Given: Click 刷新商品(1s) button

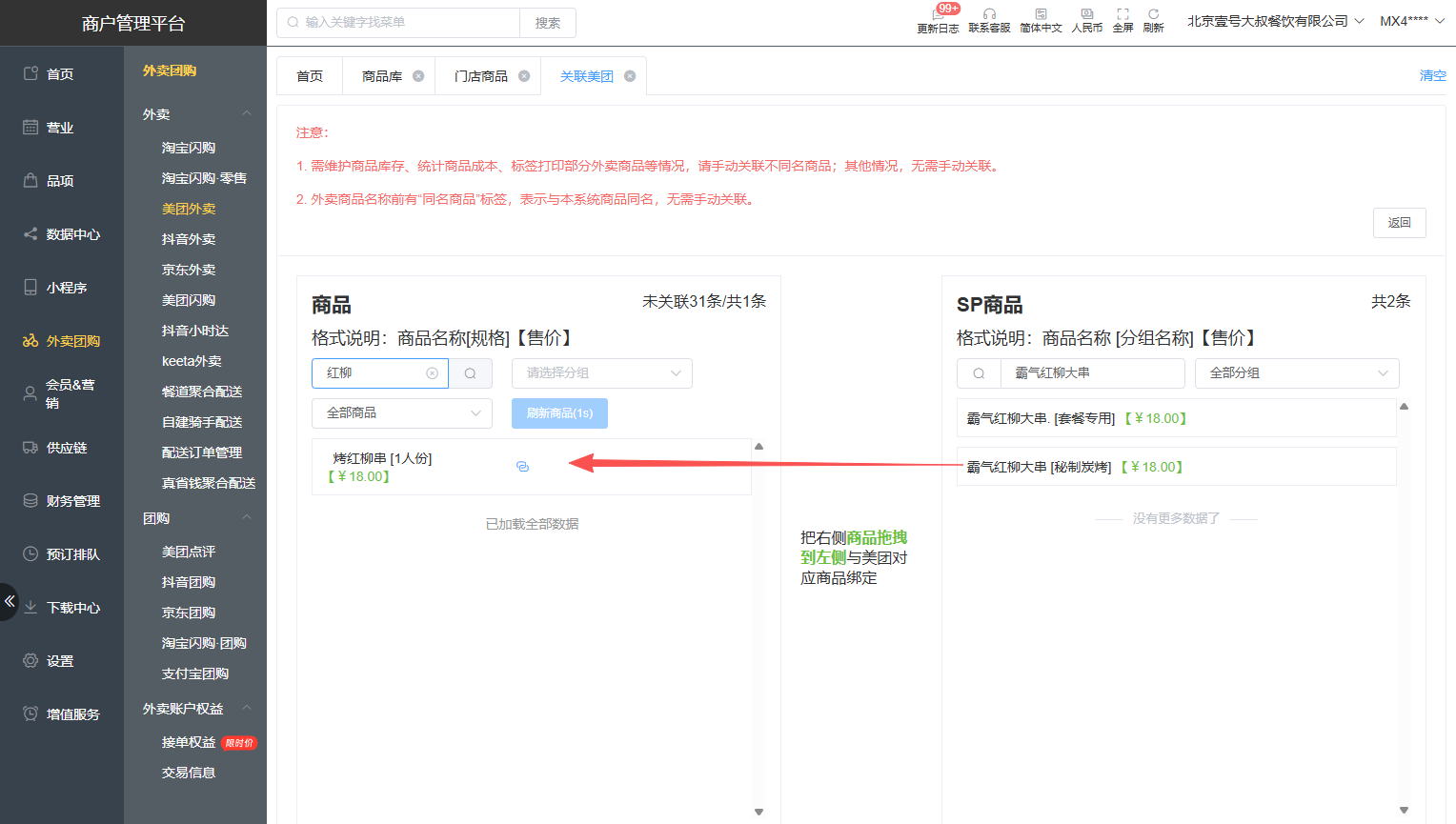Looking at the screenshot, I should [x=559, y=413].
